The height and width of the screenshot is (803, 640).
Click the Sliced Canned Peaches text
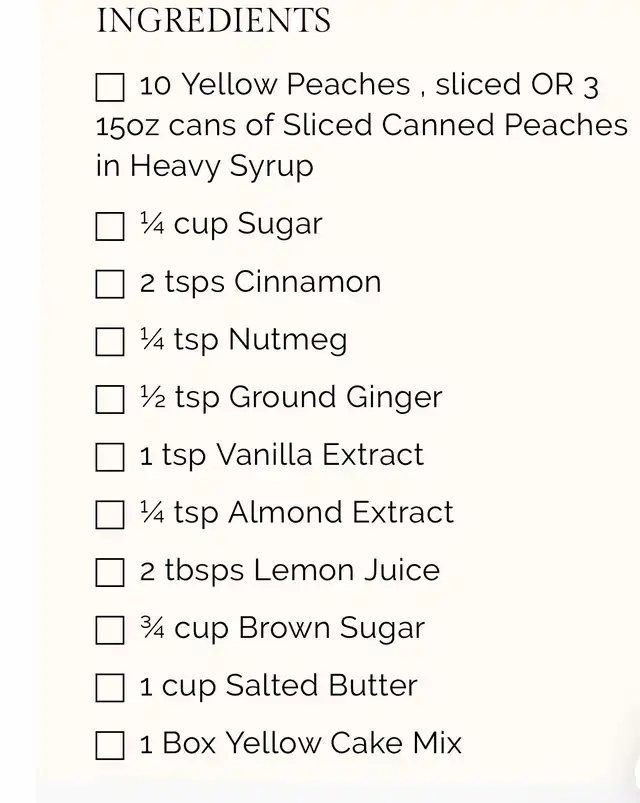(455, 124)
